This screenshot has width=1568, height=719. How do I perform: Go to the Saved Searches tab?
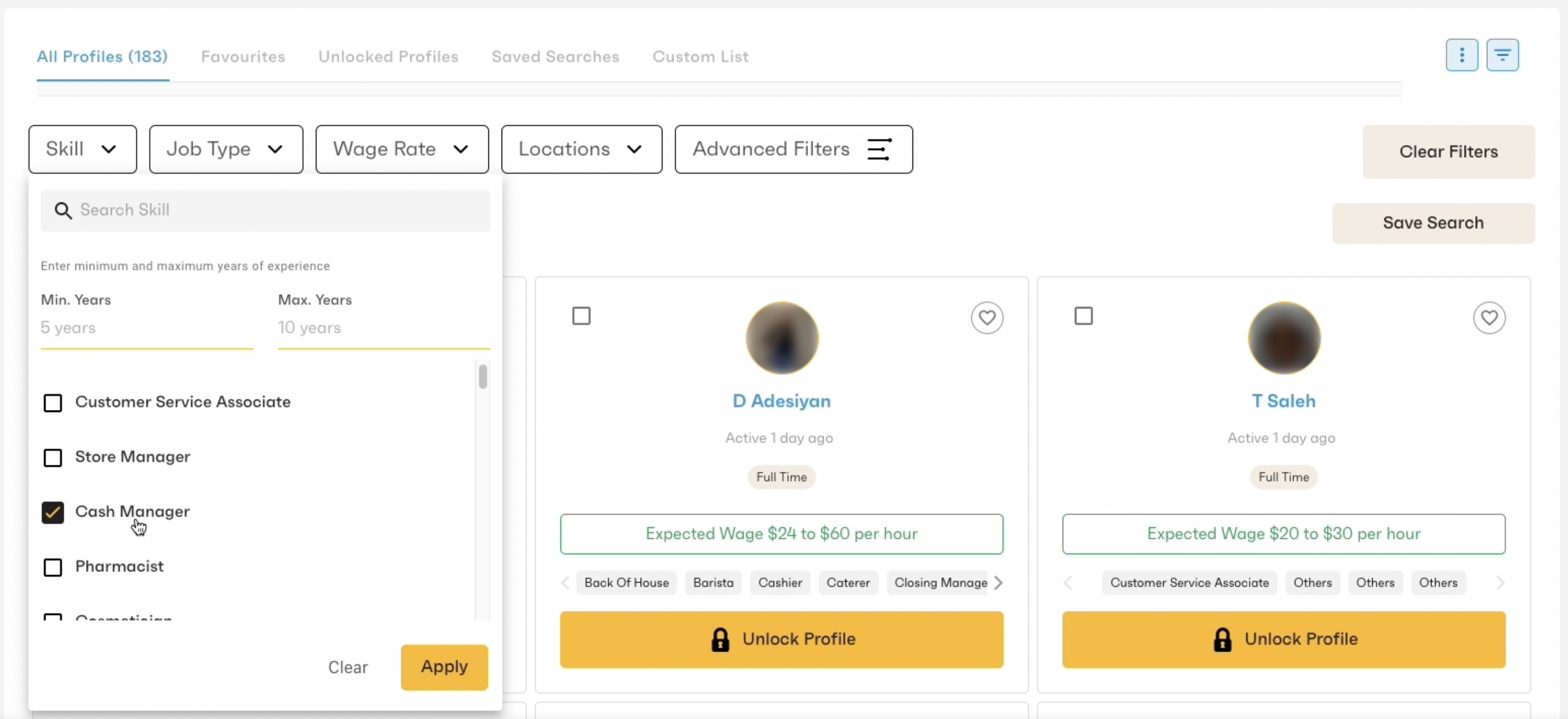click(555, 57)
